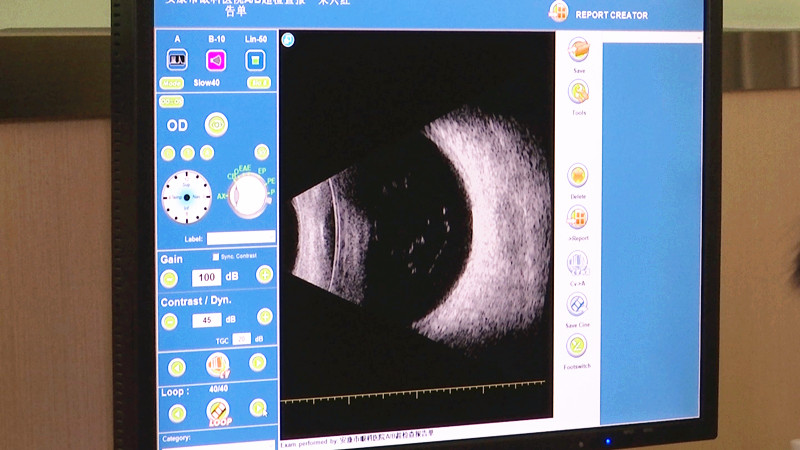Toggle the OD eye selector button

click(x=216, y=124)
